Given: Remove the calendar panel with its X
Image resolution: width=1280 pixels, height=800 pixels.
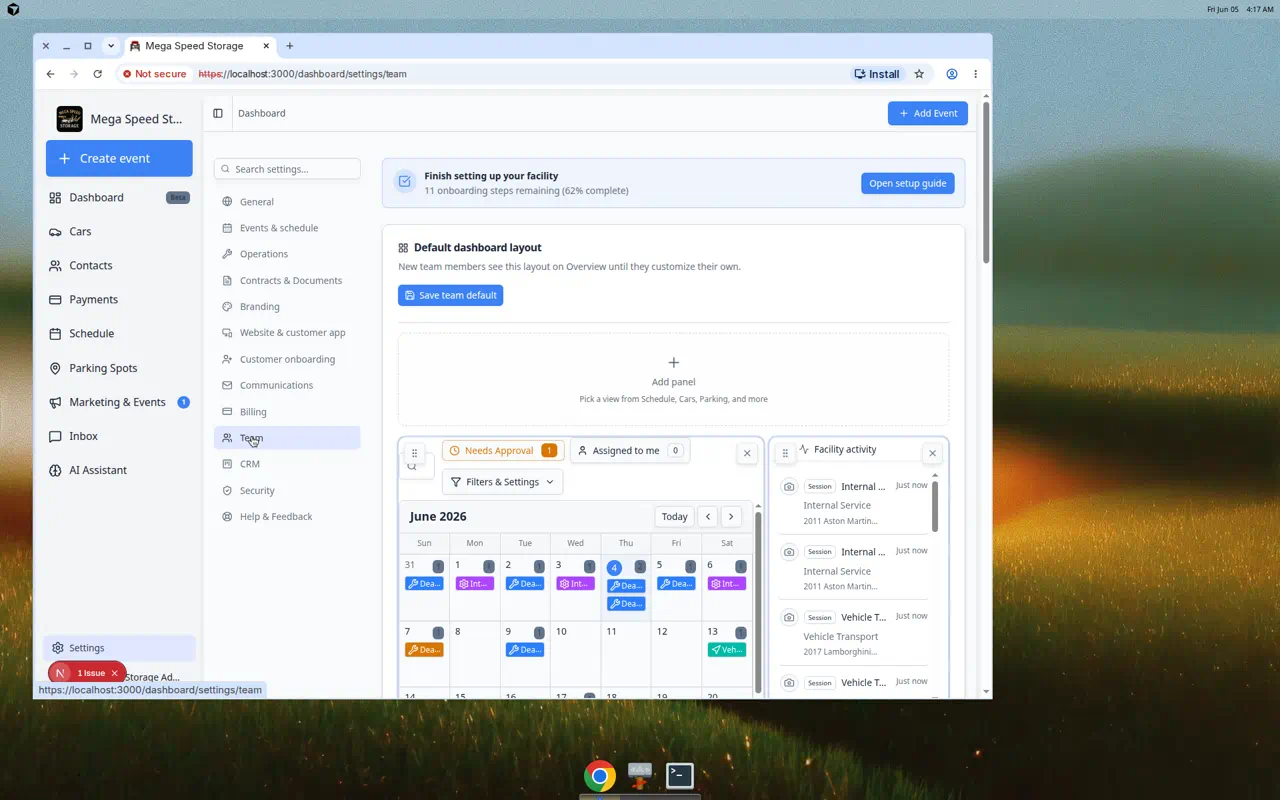Looking at the screenshot, I should click(x=747, y=453).
